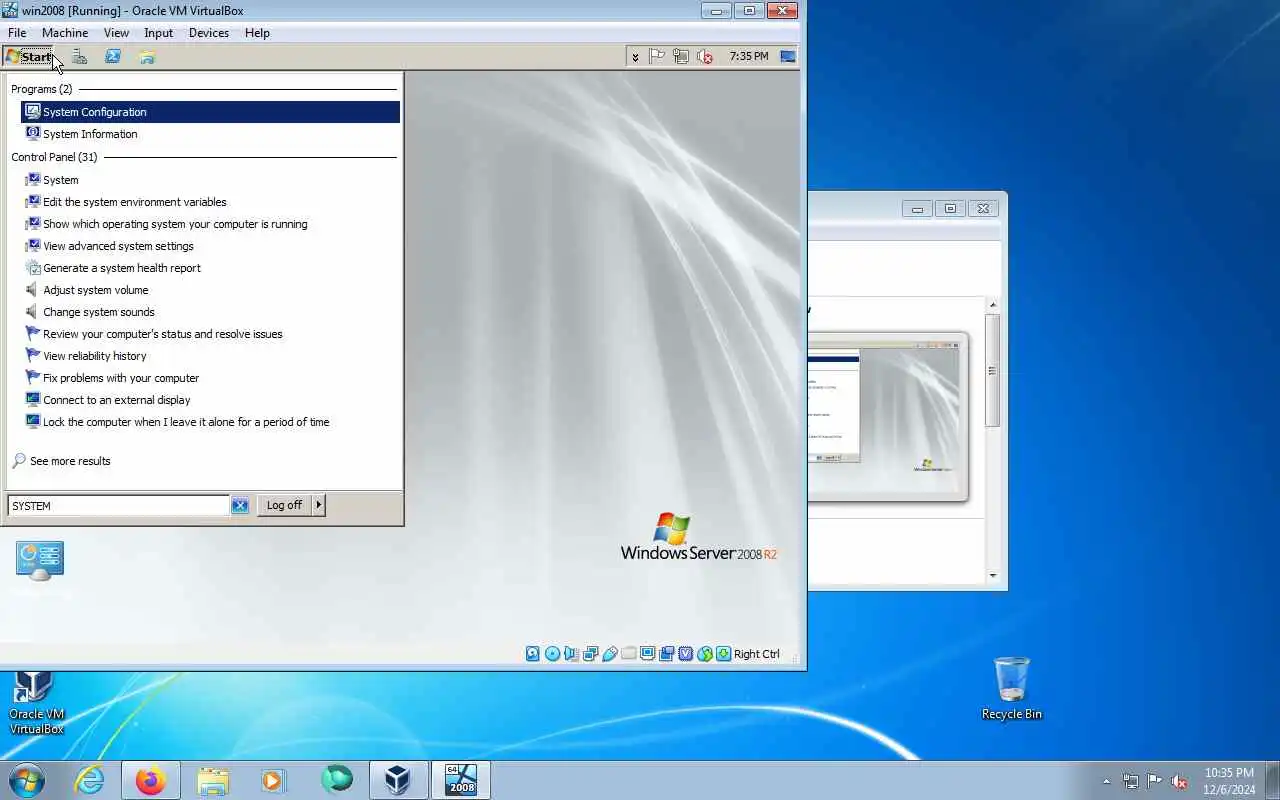Click VM preview thumbnail in background window
This screenshot has width=1280, height=800.
(888, 416)
